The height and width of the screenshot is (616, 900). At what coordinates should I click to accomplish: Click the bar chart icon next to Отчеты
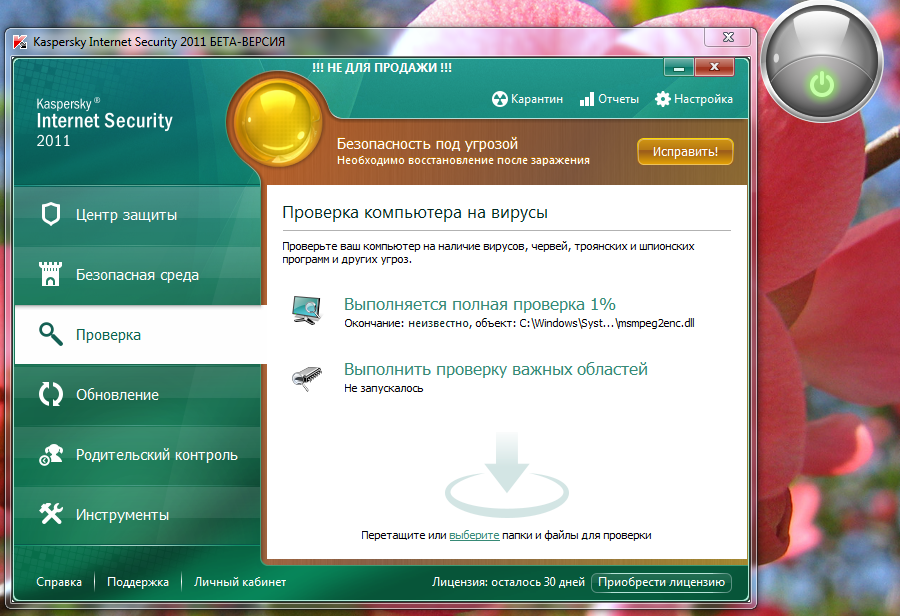587,99
